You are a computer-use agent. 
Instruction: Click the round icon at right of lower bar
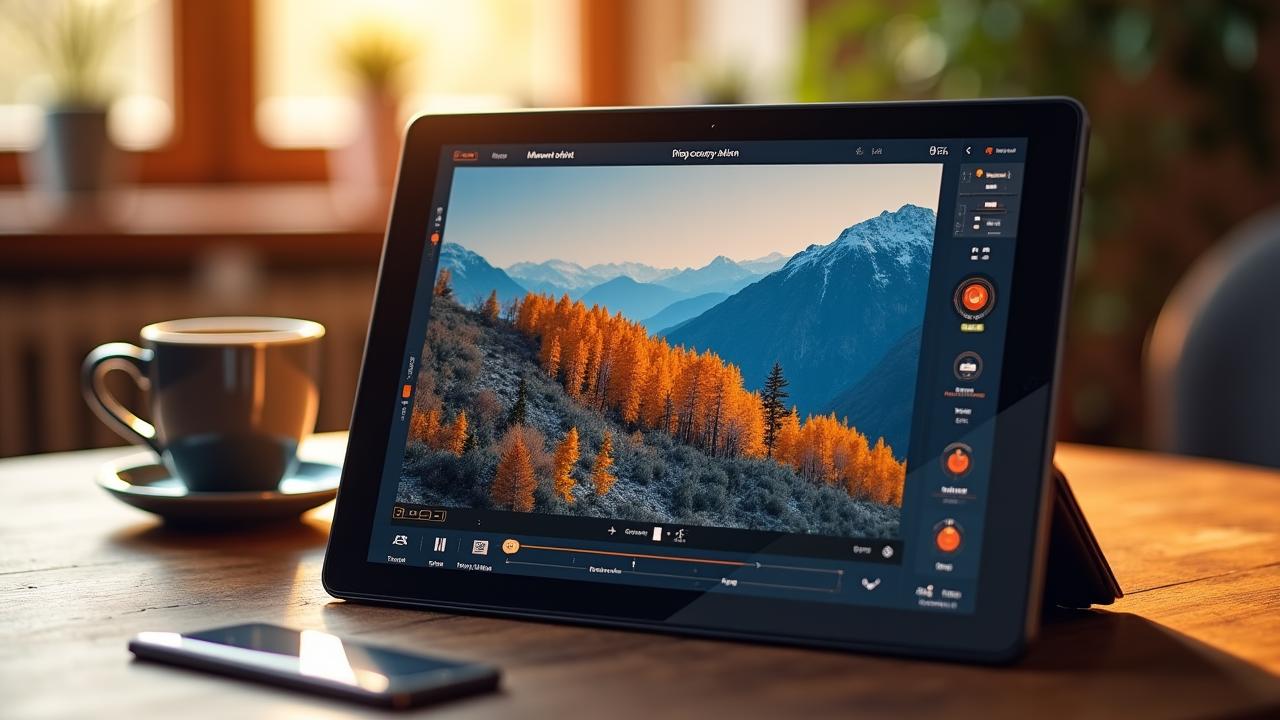pyautogui.click(x=887, y=551)
